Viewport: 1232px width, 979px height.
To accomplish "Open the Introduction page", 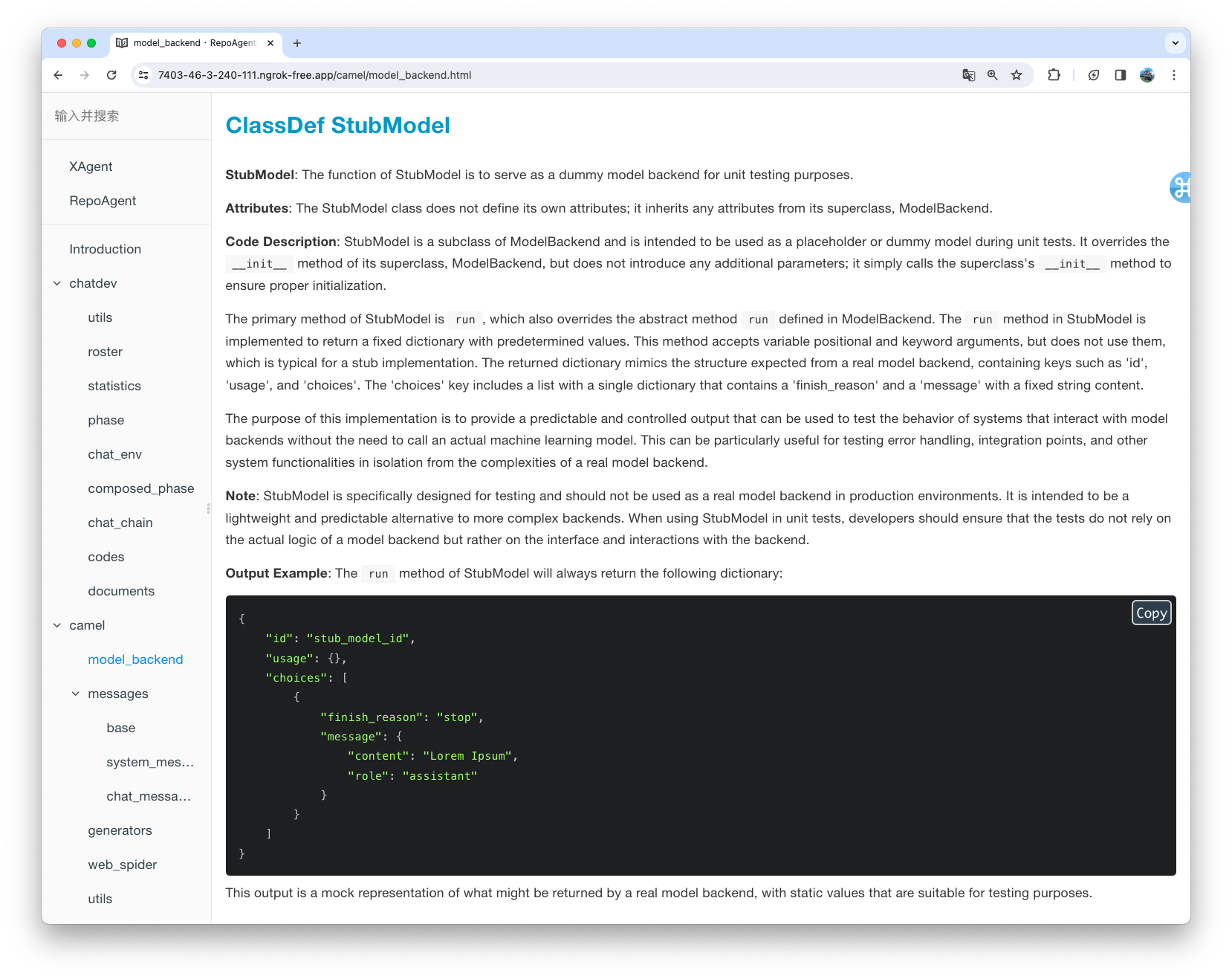I will pos(105,249).
